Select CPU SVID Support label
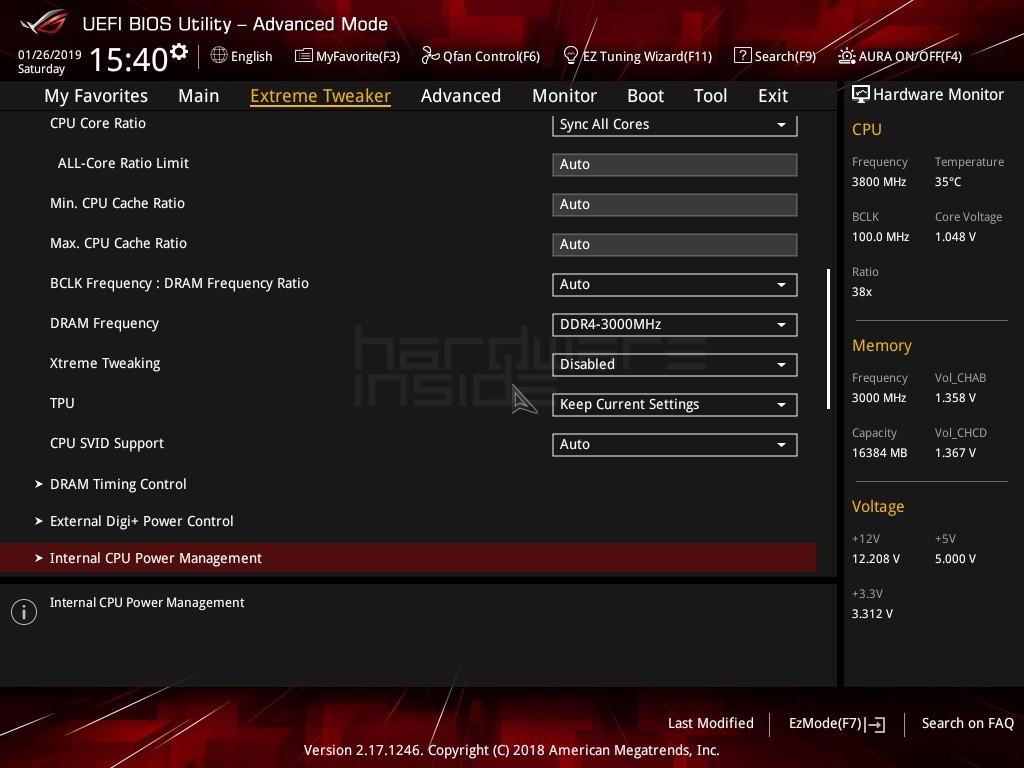Screen dimensions: 1024x768 click(107, 443)
